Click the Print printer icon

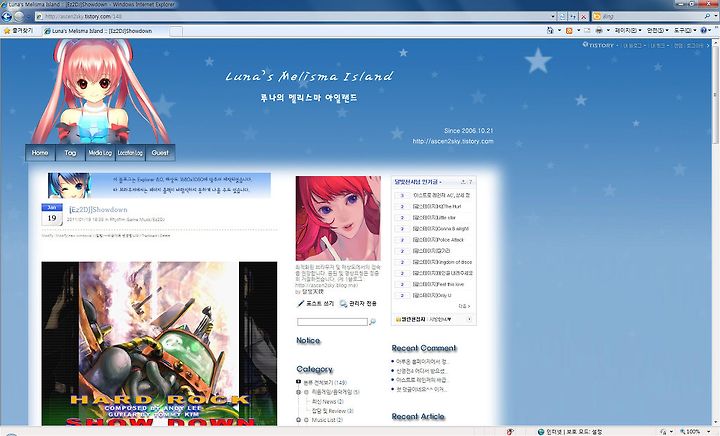[599, 31]
